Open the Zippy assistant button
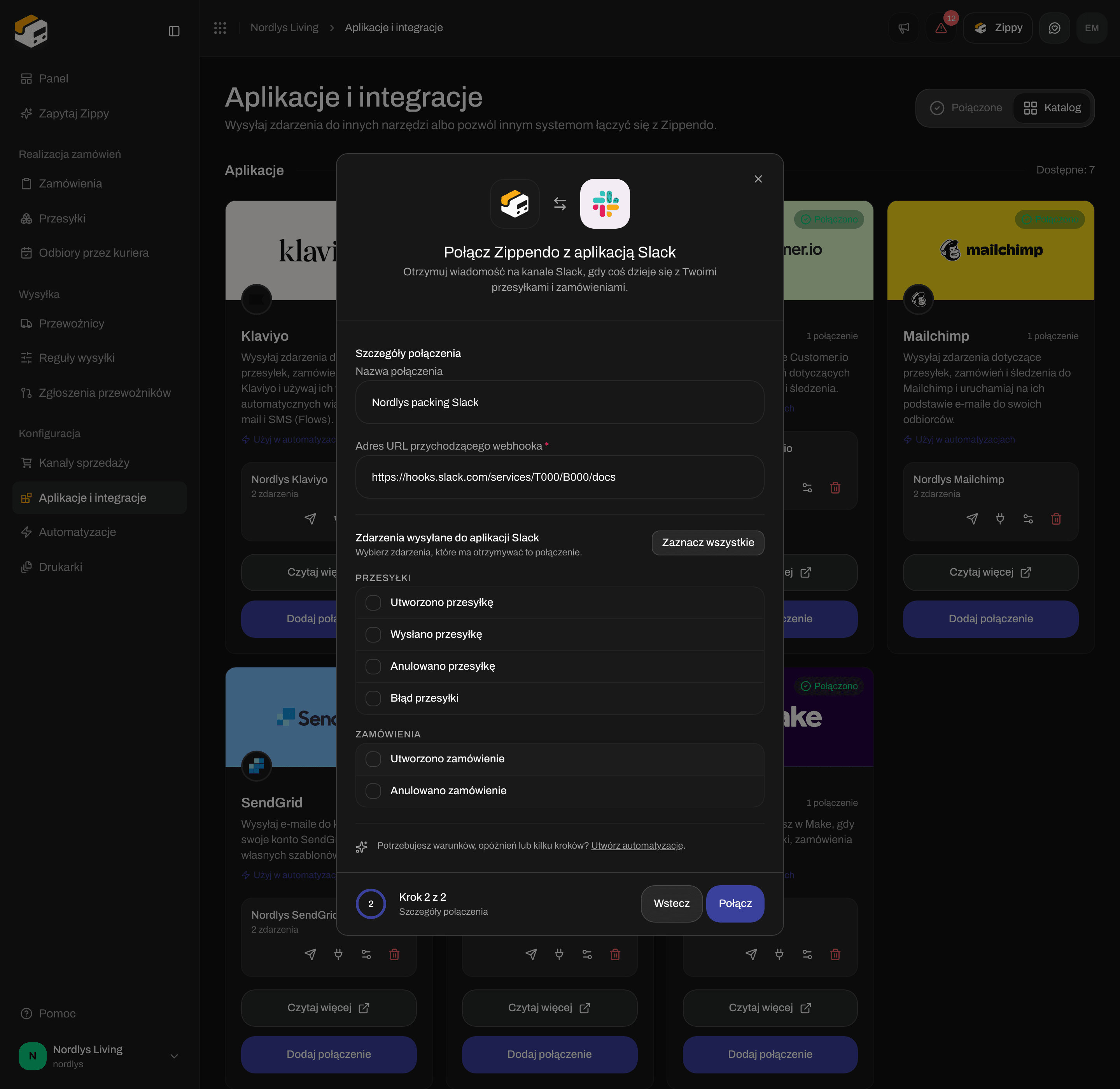The height and width of the screenshot is (1089, 1120). tap(997, 28)
